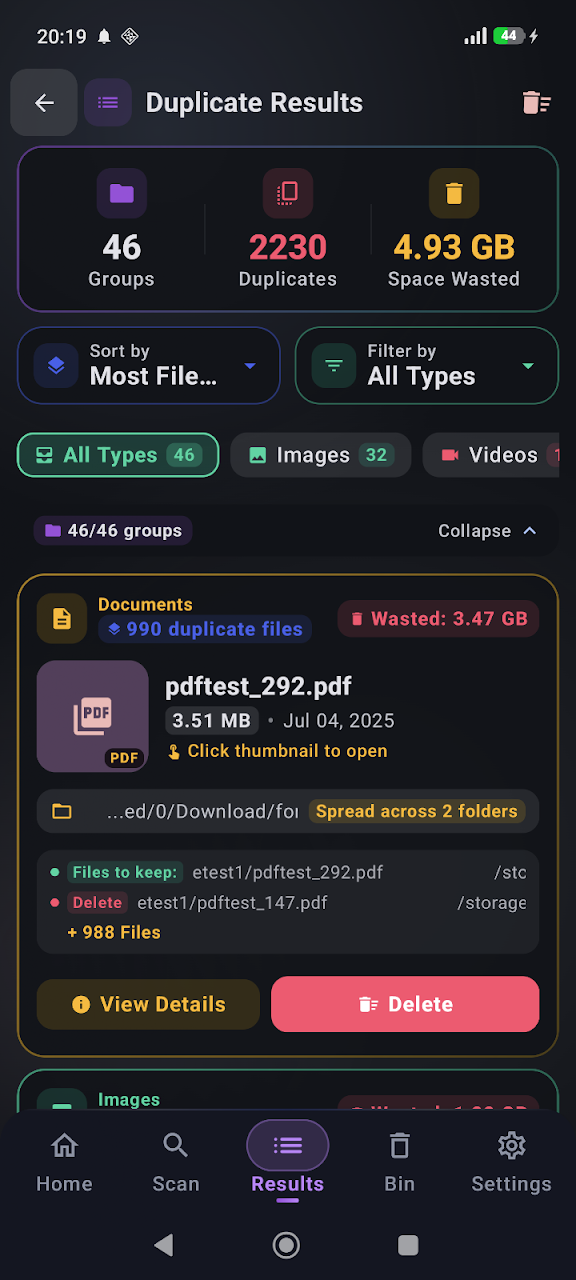Tap the yellow Documents file icon

pos(62,619)
